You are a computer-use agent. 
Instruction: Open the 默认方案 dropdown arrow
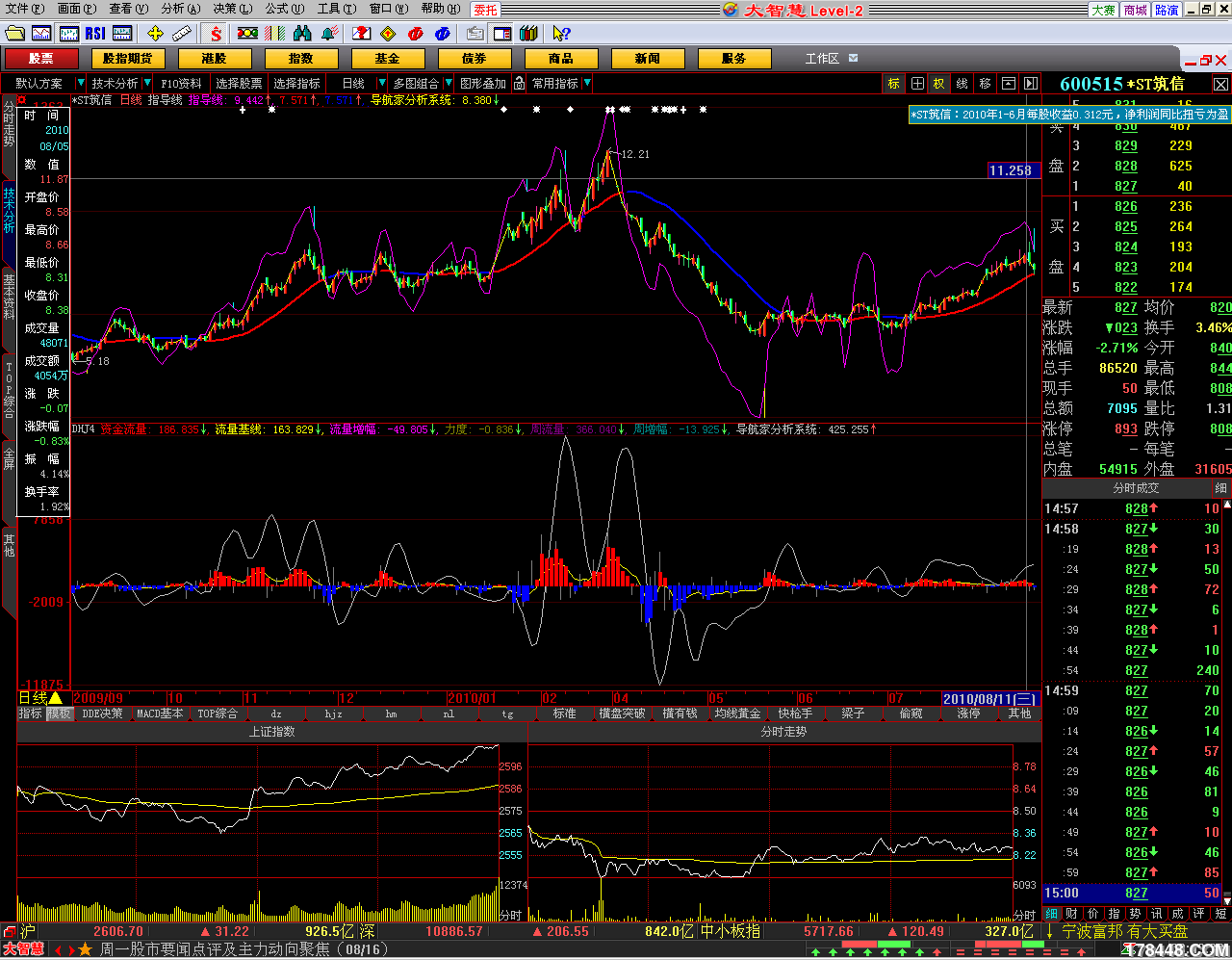pos(80,84)
